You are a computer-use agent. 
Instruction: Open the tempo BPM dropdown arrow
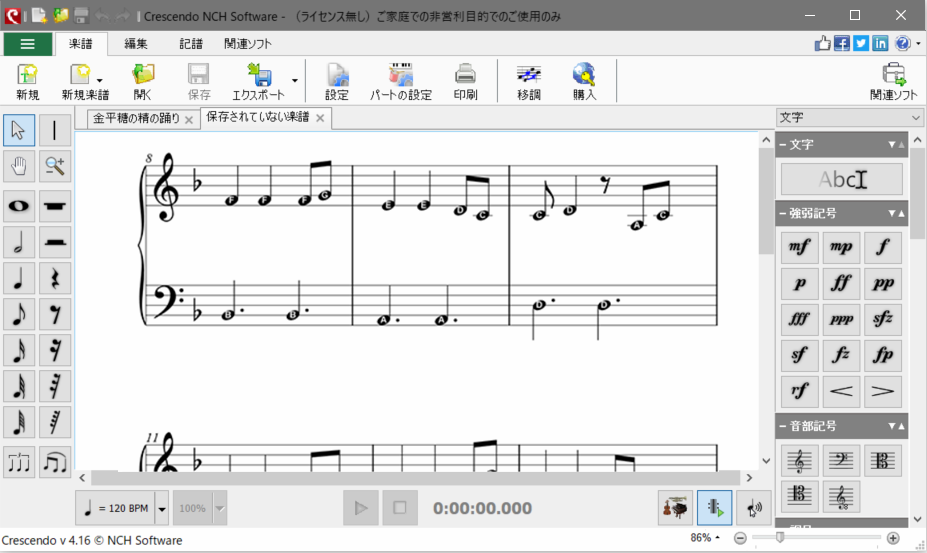pos(161,508)
